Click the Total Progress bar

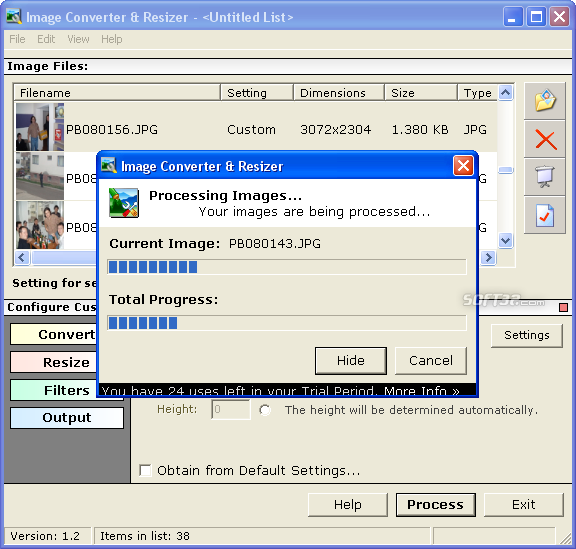(287, 323)
